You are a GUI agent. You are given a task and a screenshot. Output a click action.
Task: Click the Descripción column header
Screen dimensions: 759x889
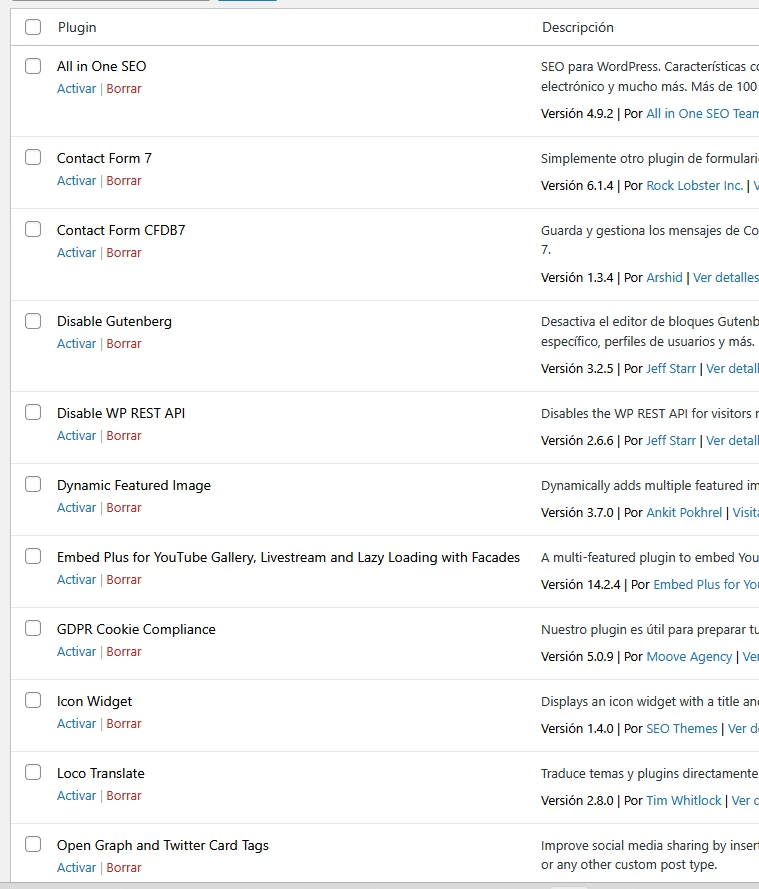(578, 27)
